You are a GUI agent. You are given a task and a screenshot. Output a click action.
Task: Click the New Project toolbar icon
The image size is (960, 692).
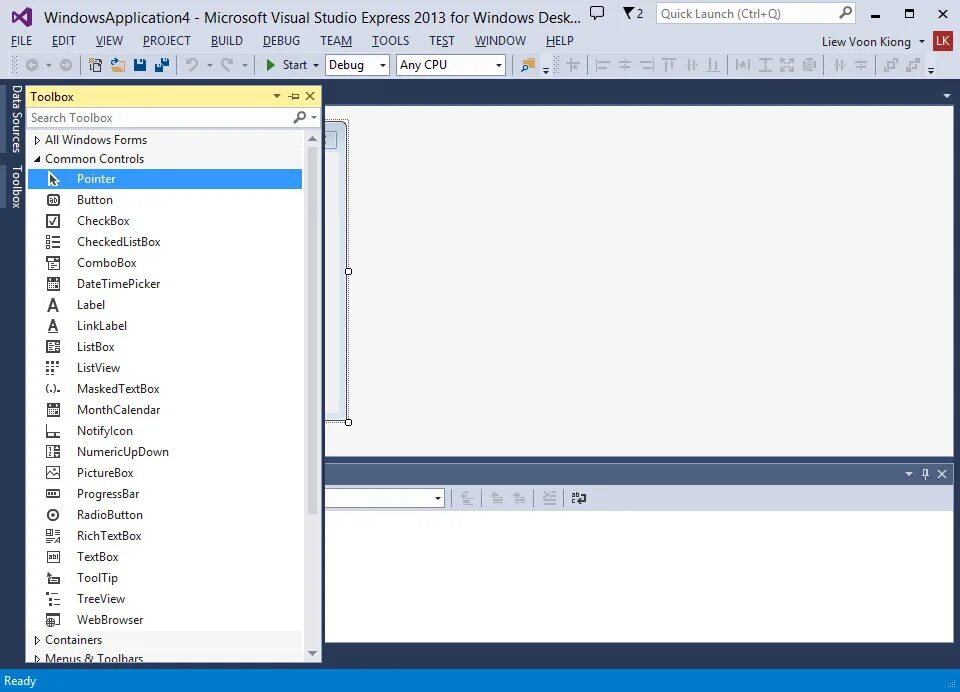(x=95, y=65)
